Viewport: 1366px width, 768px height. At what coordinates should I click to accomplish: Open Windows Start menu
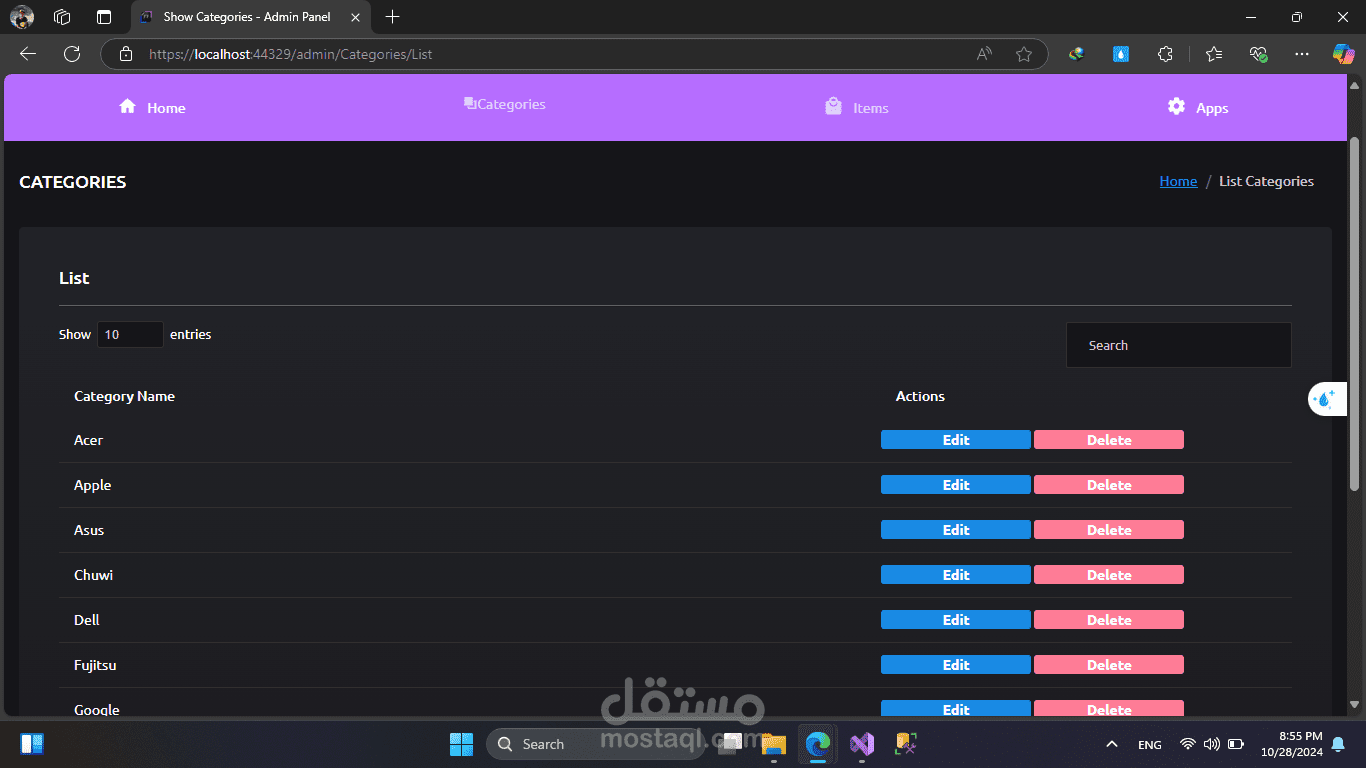tap(461, 744)
